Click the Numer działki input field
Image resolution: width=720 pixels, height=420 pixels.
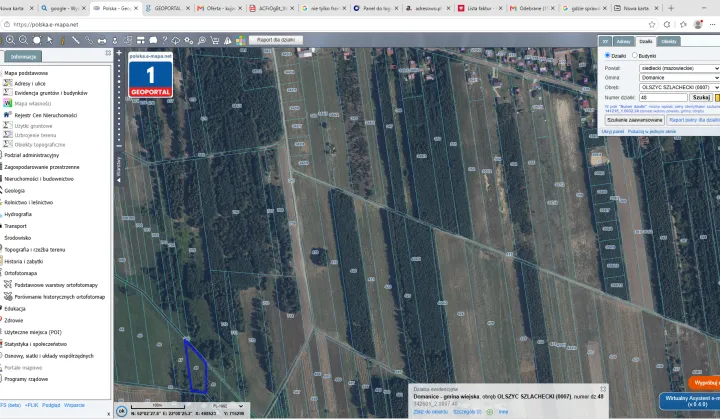point(663,97)
